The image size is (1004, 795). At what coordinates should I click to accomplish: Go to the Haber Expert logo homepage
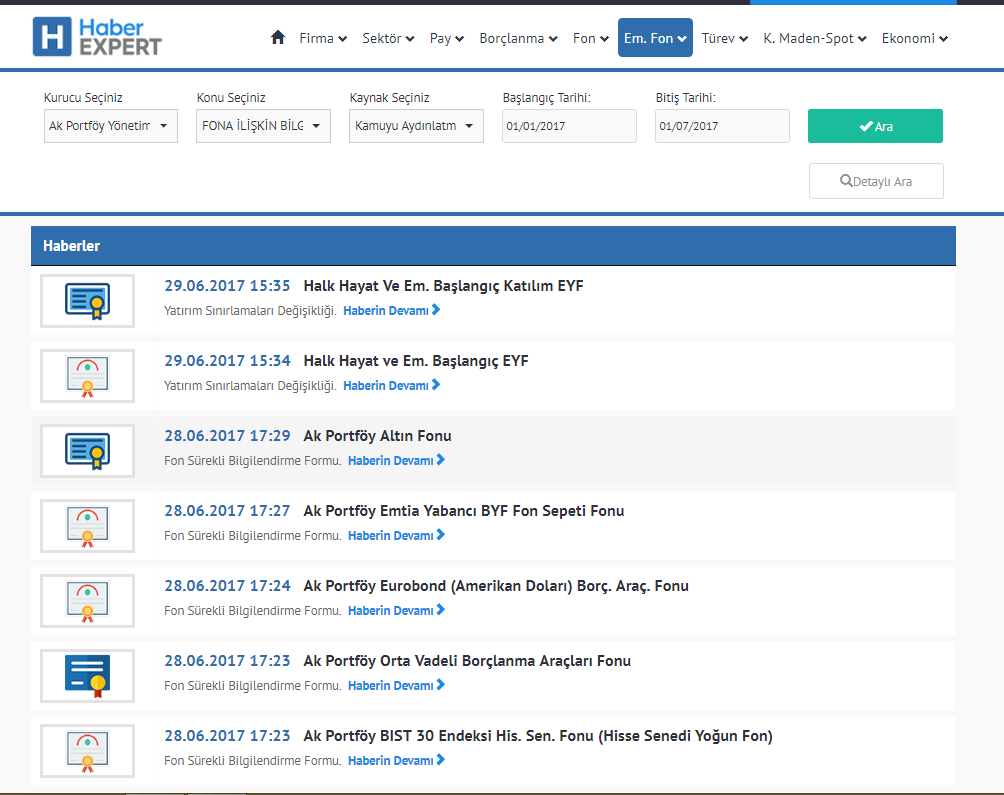coord(97,37)
